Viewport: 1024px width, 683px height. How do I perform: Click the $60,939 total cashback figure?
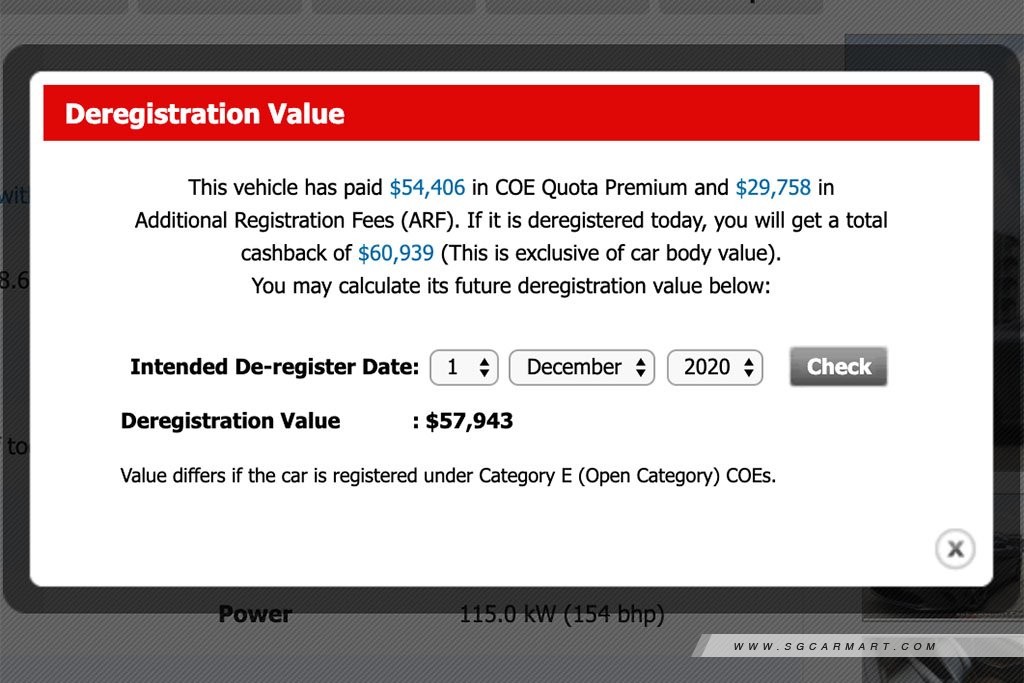pyautogui.click(x=396, y=253)
